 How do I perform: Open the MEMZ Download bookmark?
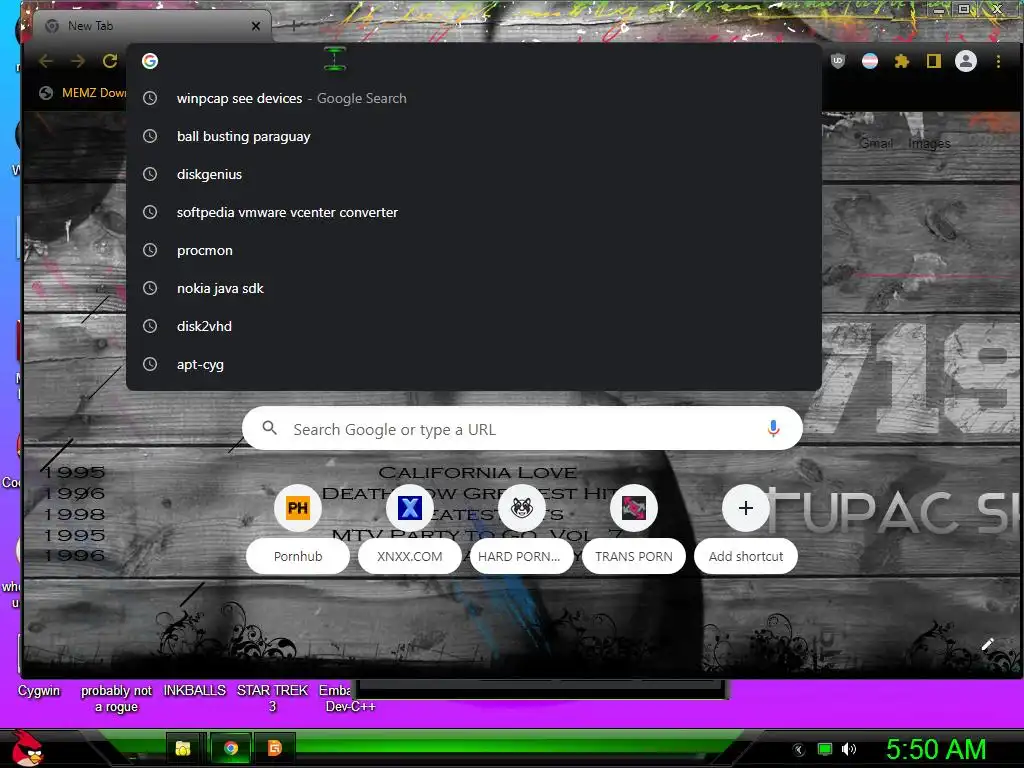tap(83, 93)
